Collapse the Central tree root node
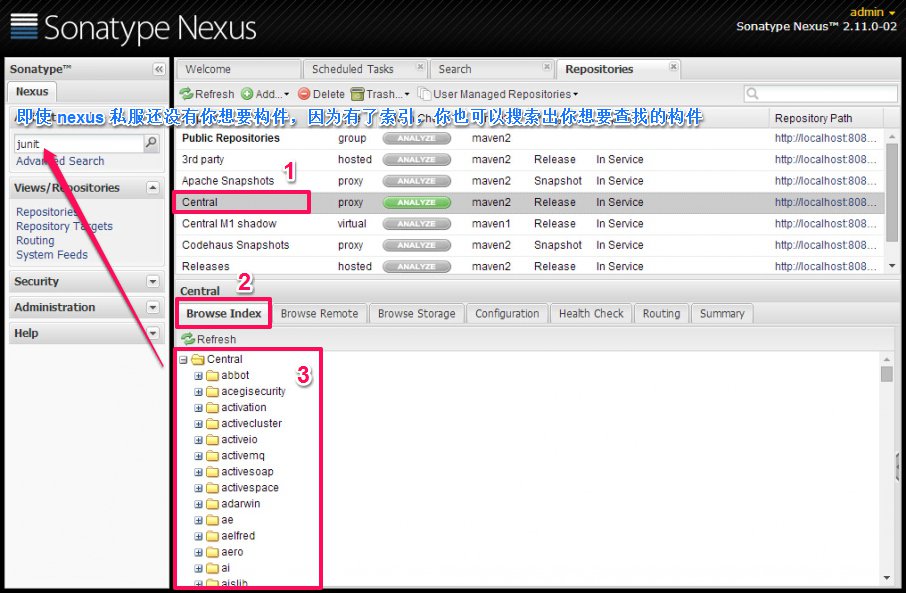This screenshot has width=906, height=593. click(184, 359)
